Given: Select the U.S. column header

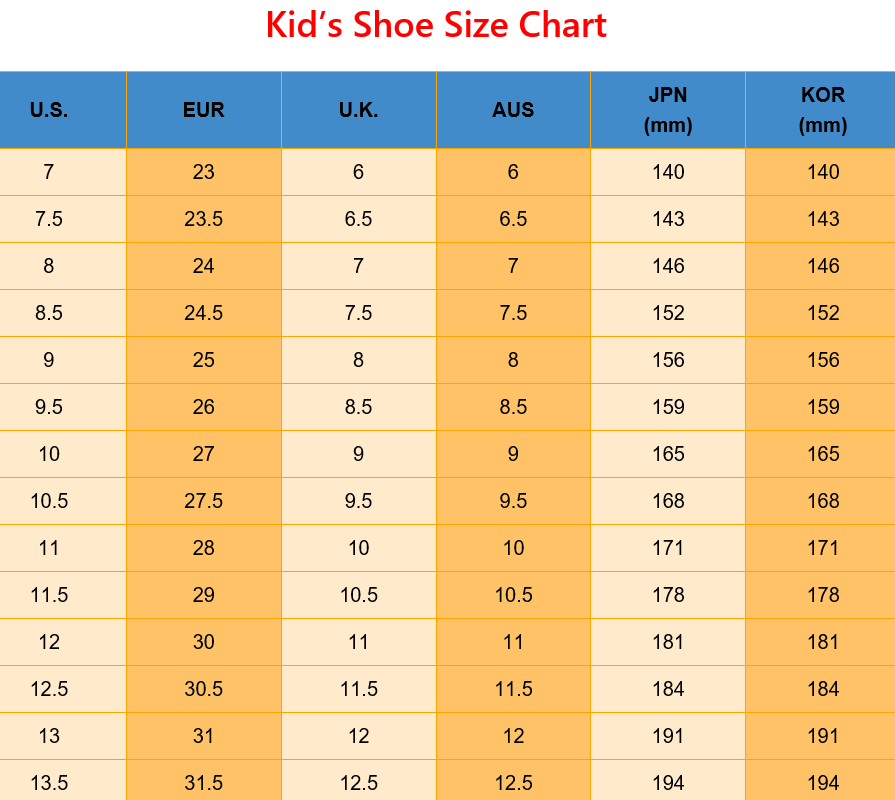Looking at the screenshot, I should pos(49,110).
